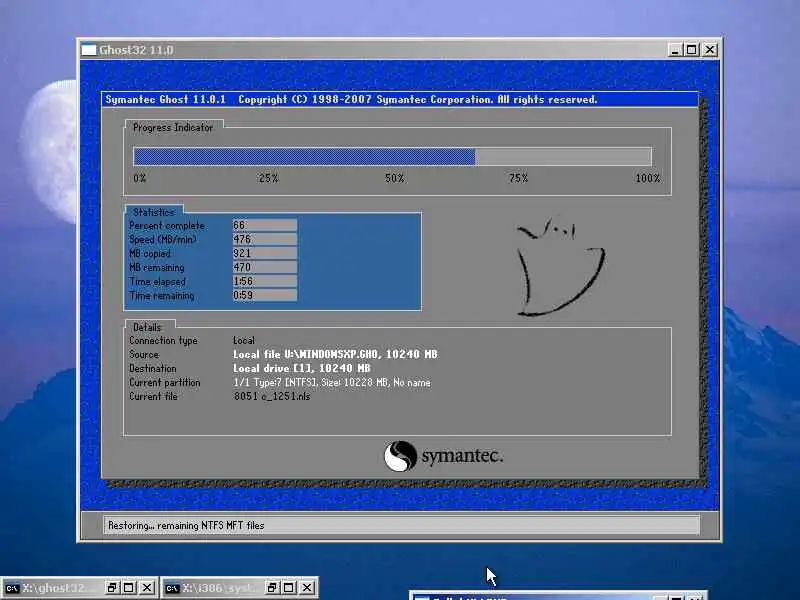
Task: Click the Ghost32 11.0 title bar icon
Action: point(89,50)
